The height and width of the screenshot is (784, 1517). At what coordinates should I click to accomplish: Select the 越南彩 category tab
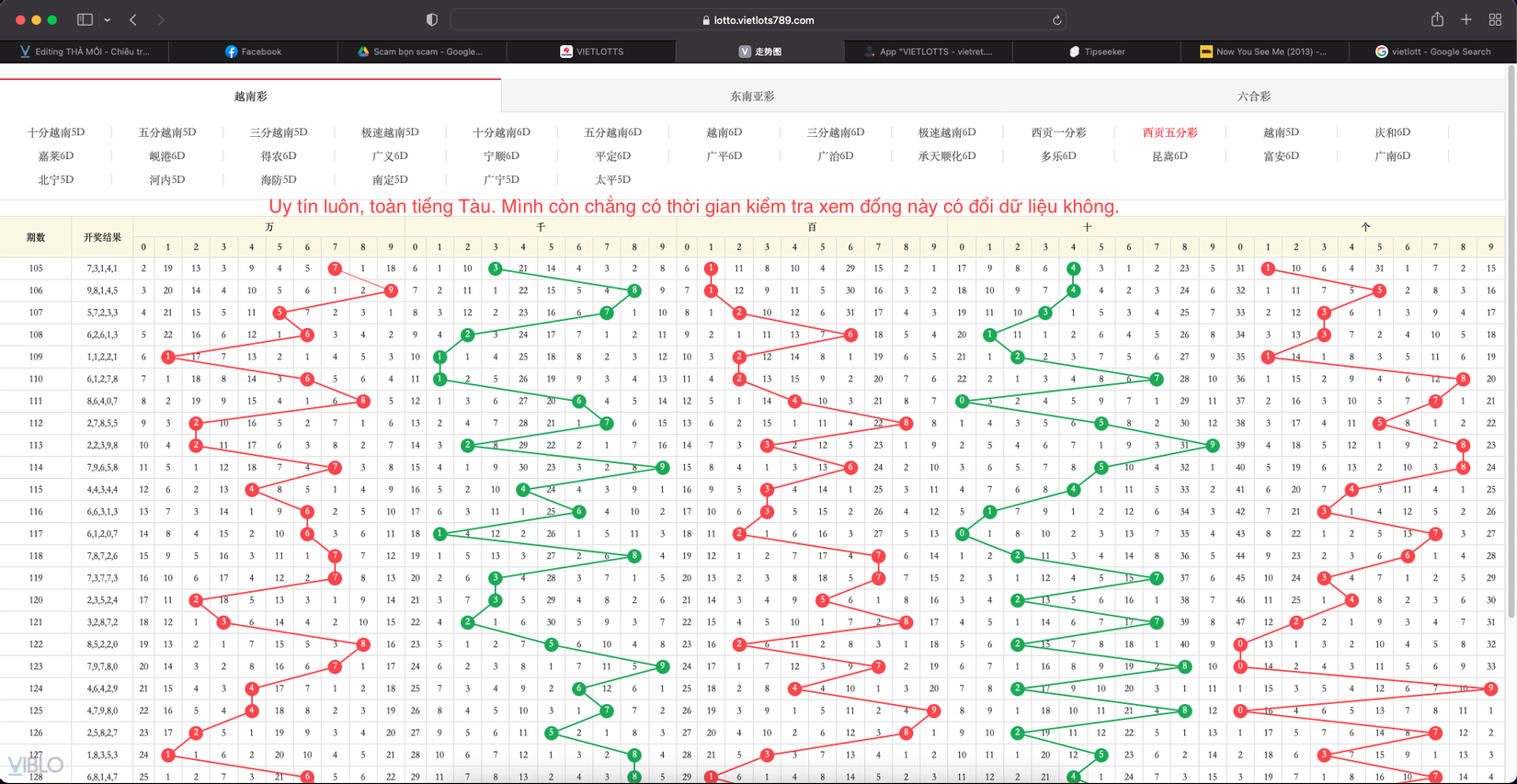pyautogui.click(x=250, y=96)
